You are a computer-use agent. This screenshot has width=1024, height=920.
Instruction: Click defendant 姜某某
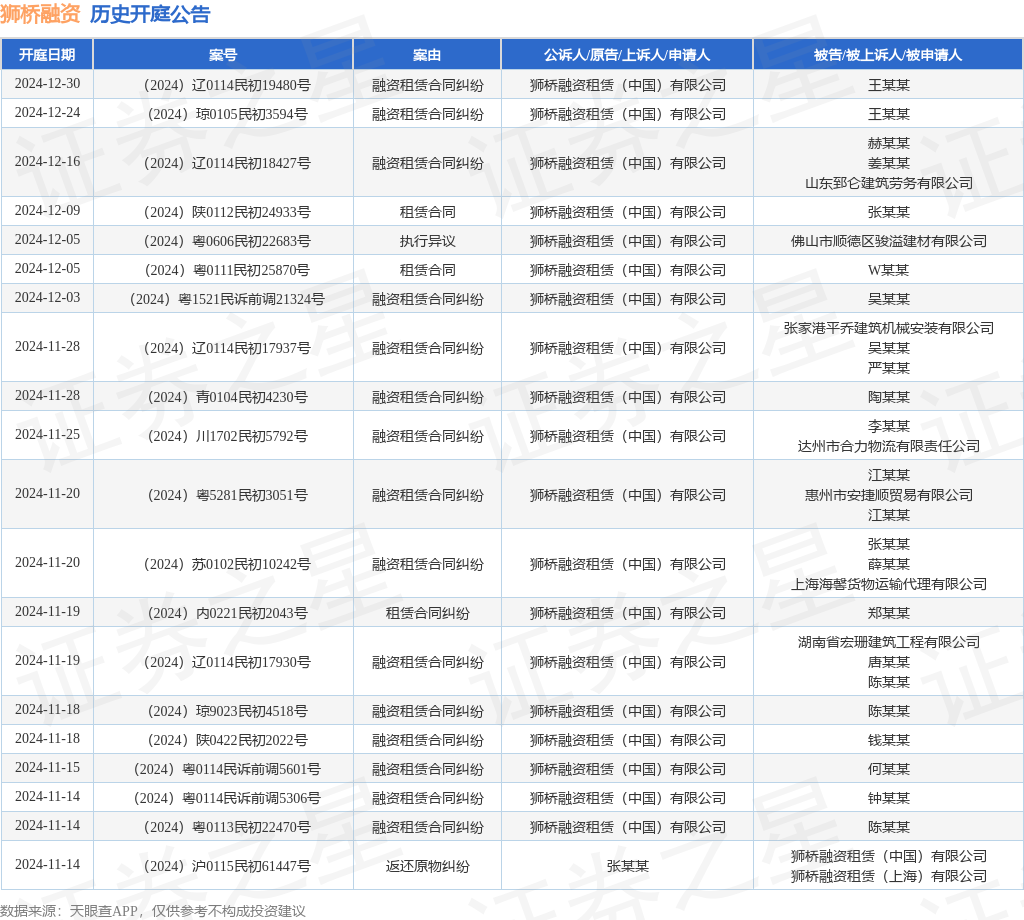point(889,163)
